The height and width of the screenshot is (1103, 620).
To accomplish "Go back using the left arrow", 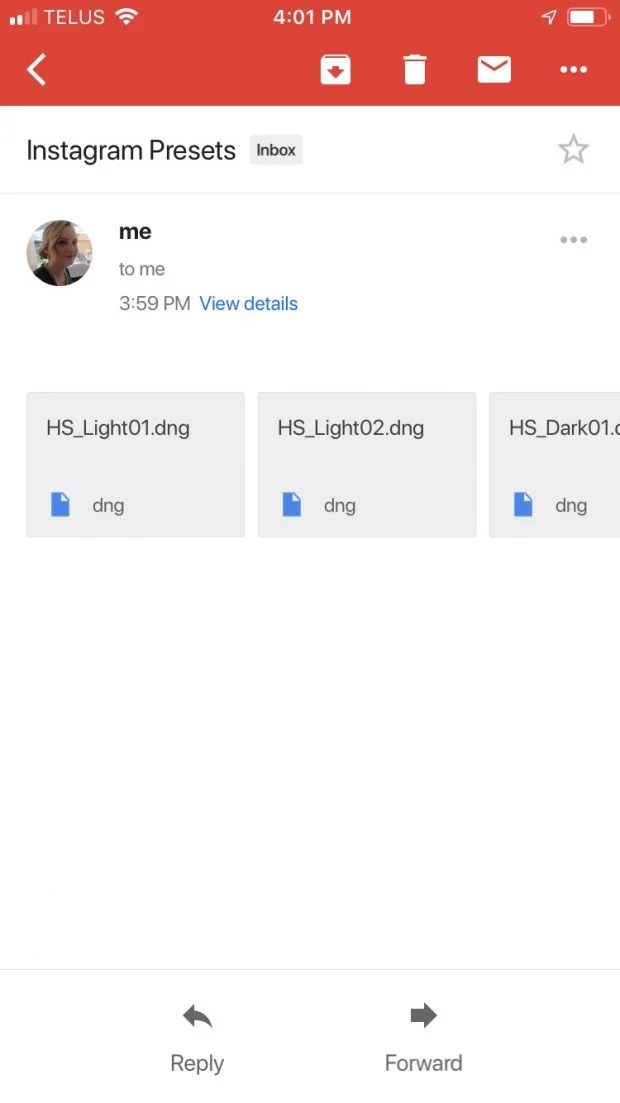I will [x=37, y=70].
